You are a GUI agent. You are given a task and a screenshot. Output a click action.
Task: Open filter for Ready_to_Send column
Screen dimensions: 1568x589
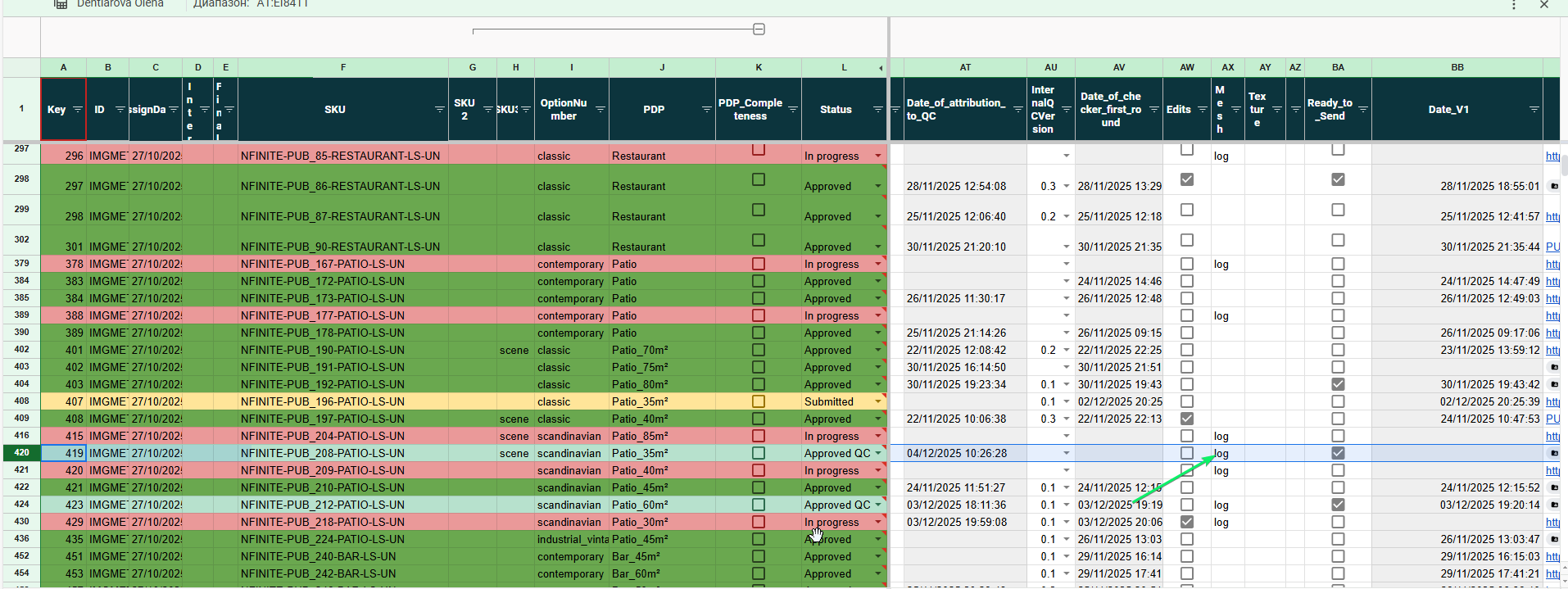pos(1362,110)
